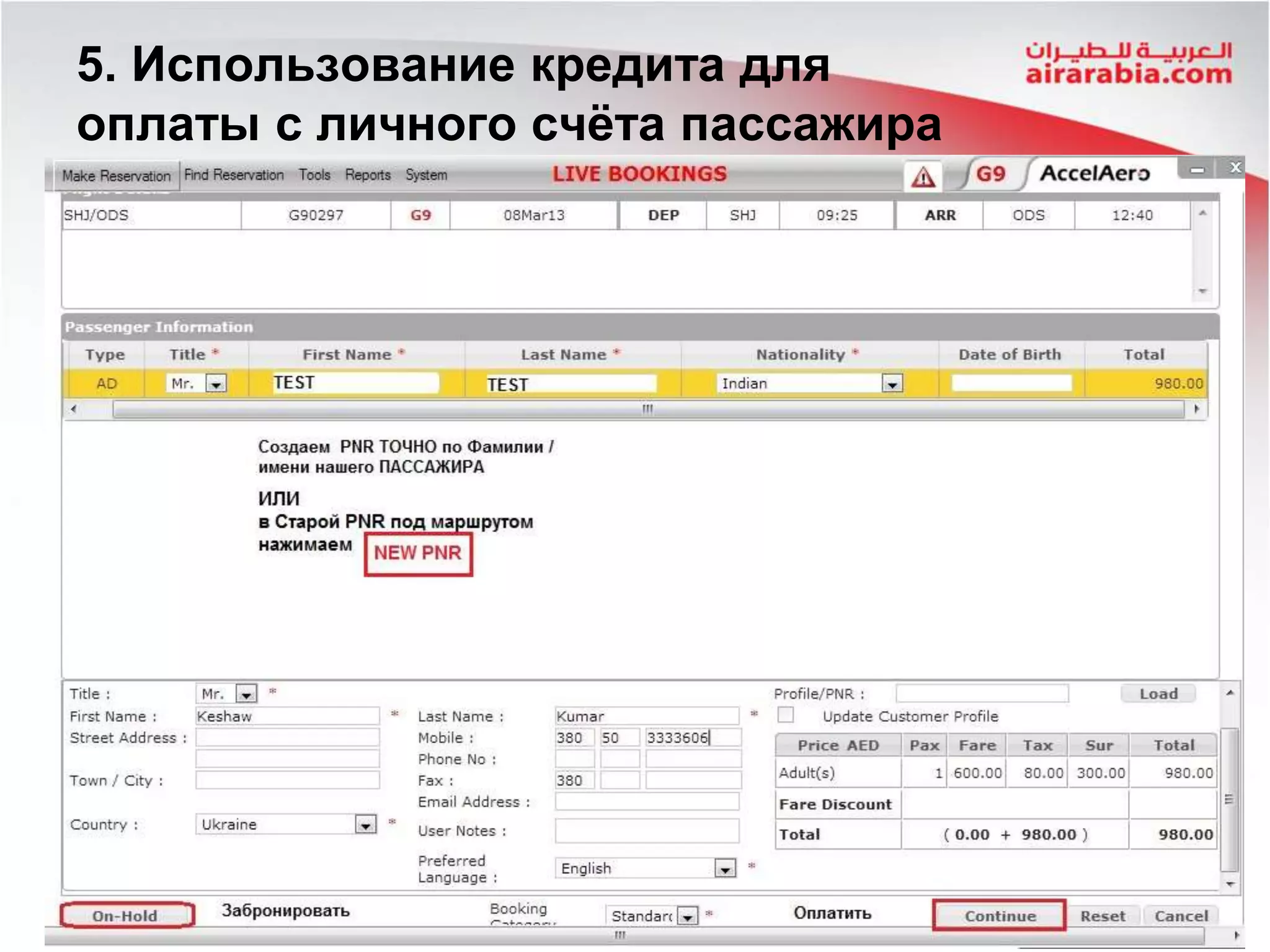
Task: Click Mobile number field containing 3333606
Action: (693, 738)
